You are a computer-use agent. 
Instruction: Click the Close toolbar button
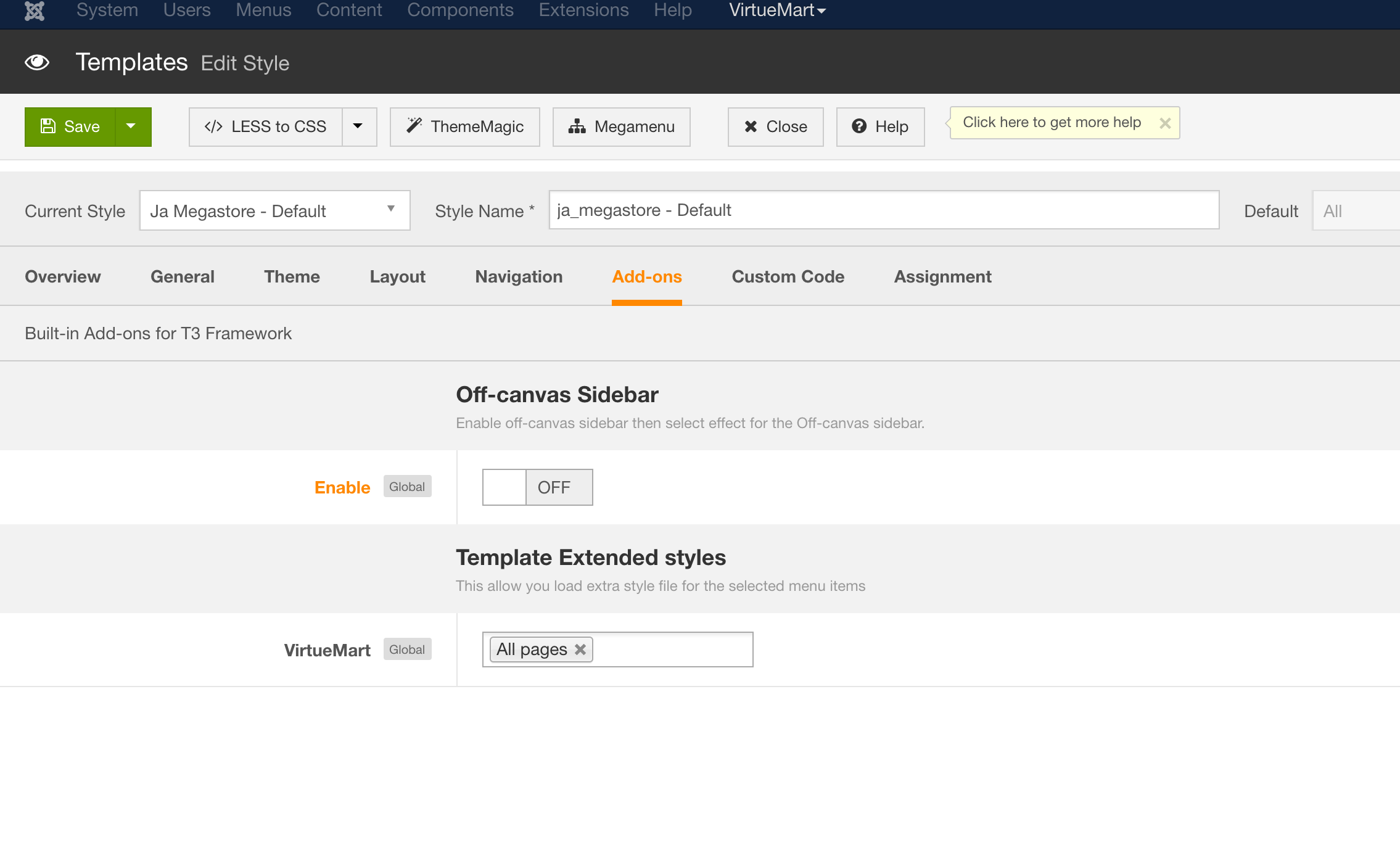point(775,126)
